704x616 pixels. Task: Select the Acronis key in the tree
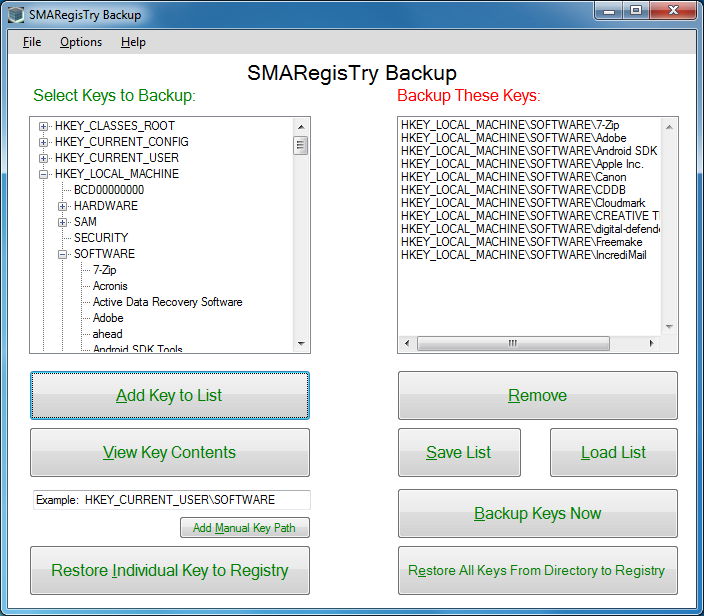click(110, 286)
